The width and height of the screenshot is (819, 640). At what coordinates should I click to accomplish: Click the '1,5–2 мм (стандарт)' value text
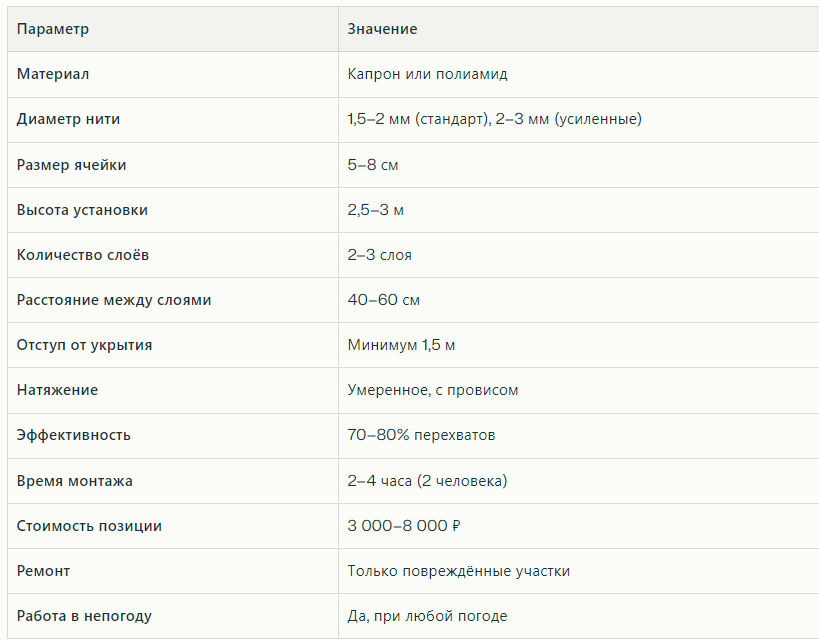click(418, 119)
